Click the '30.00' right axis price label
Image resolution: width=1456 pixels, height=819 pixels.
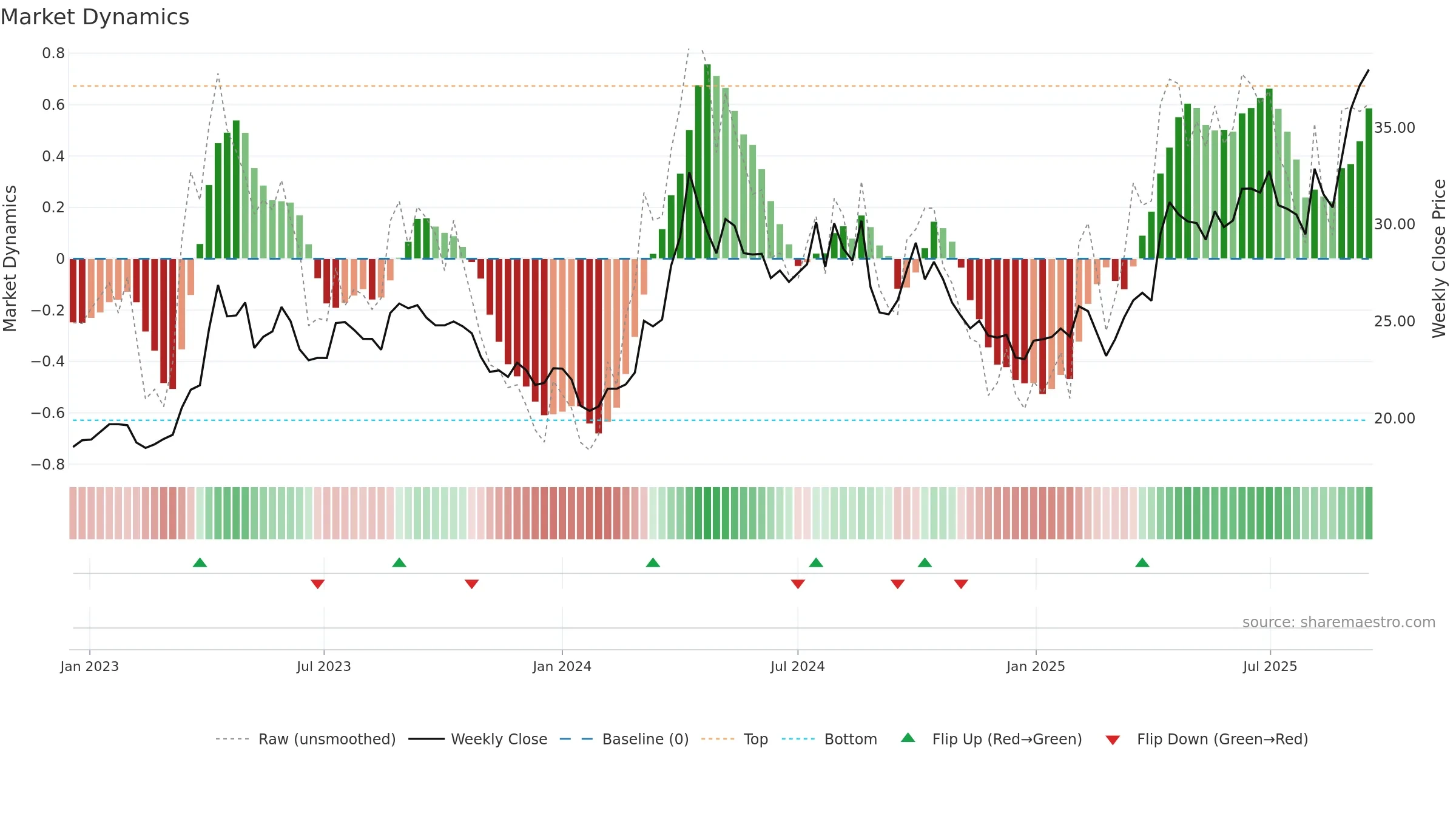point(1395,224)
